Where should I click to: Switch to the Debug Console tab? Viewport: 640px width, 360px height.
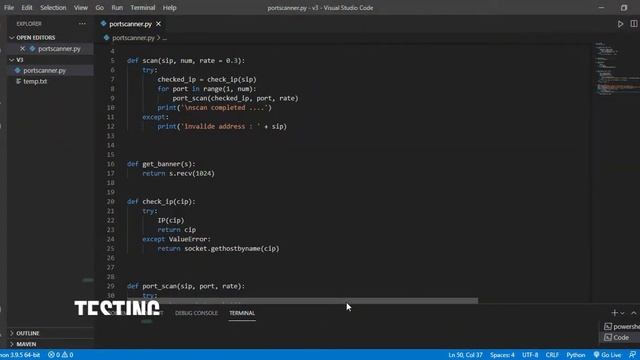(x=196, y=313)
